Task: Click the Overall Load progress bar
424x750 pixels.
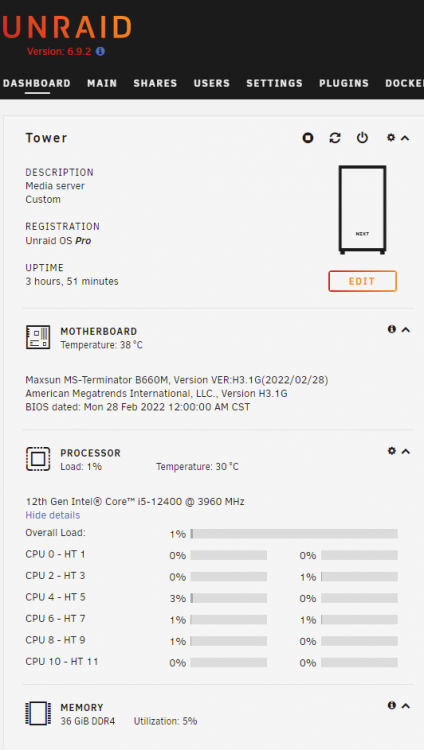Action: [x=294, y=534]
